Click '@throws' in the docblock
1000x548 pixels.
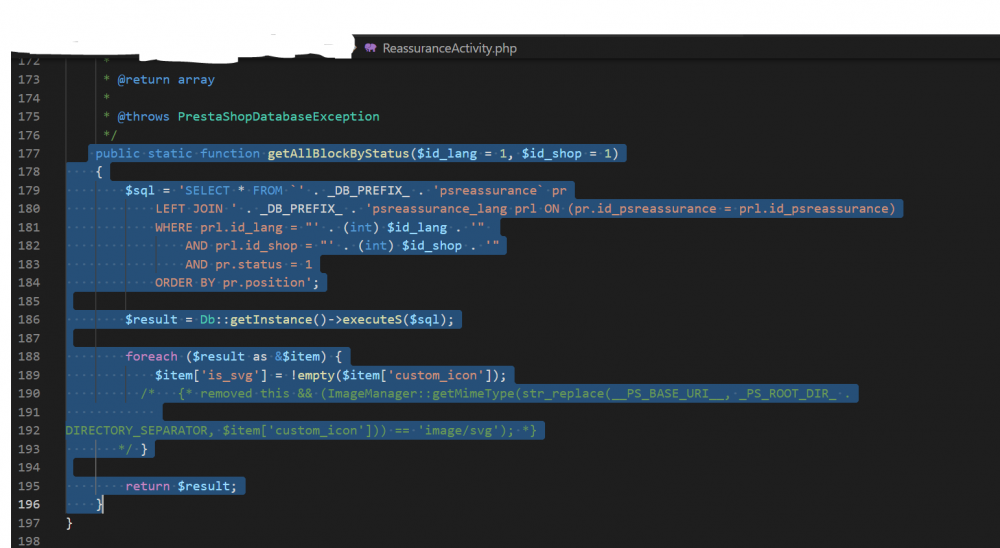click(x=143, y=117)
